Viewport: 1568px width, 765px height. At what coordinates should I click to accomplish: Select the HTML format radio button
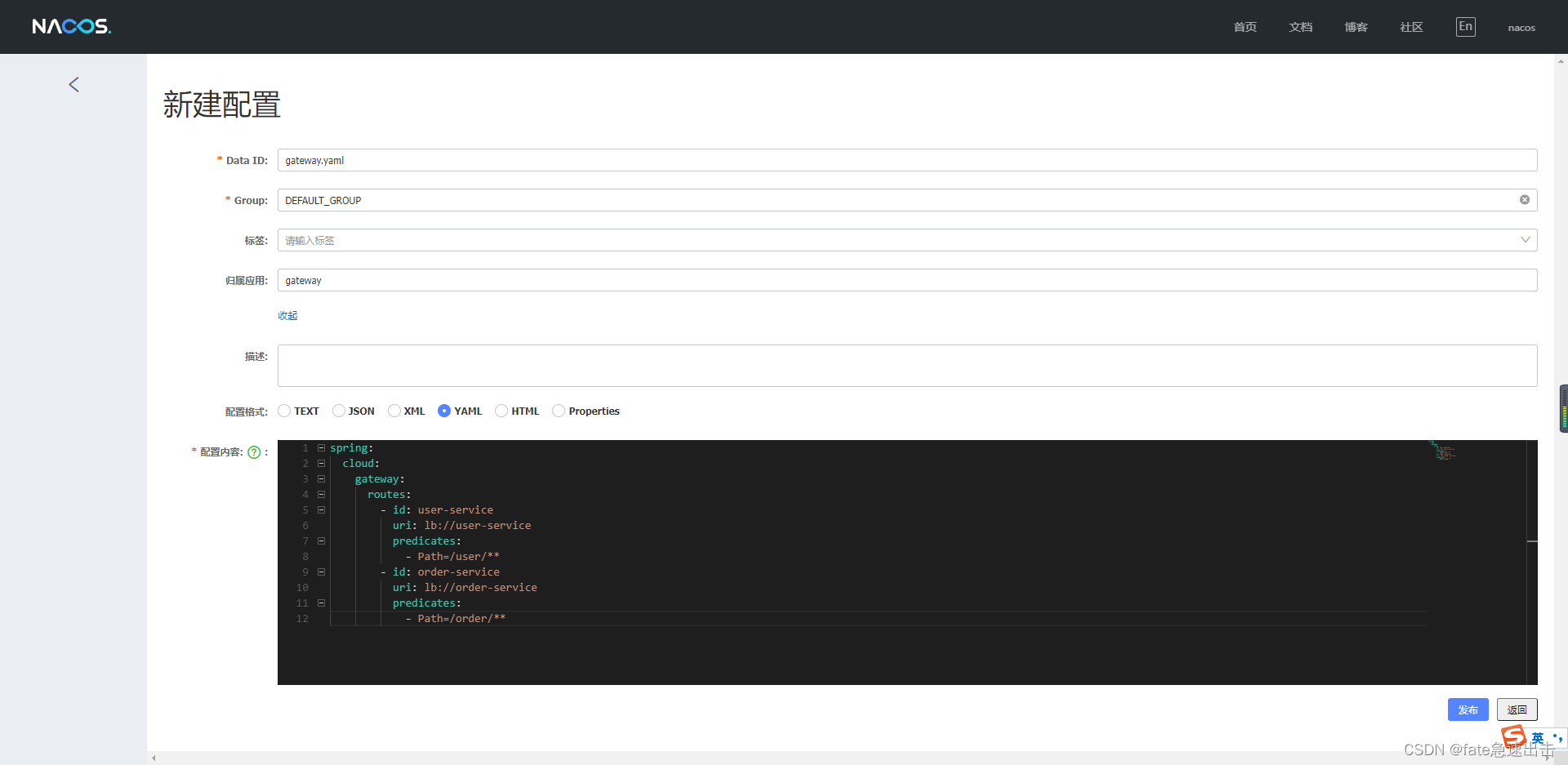(x=501, y=411)
